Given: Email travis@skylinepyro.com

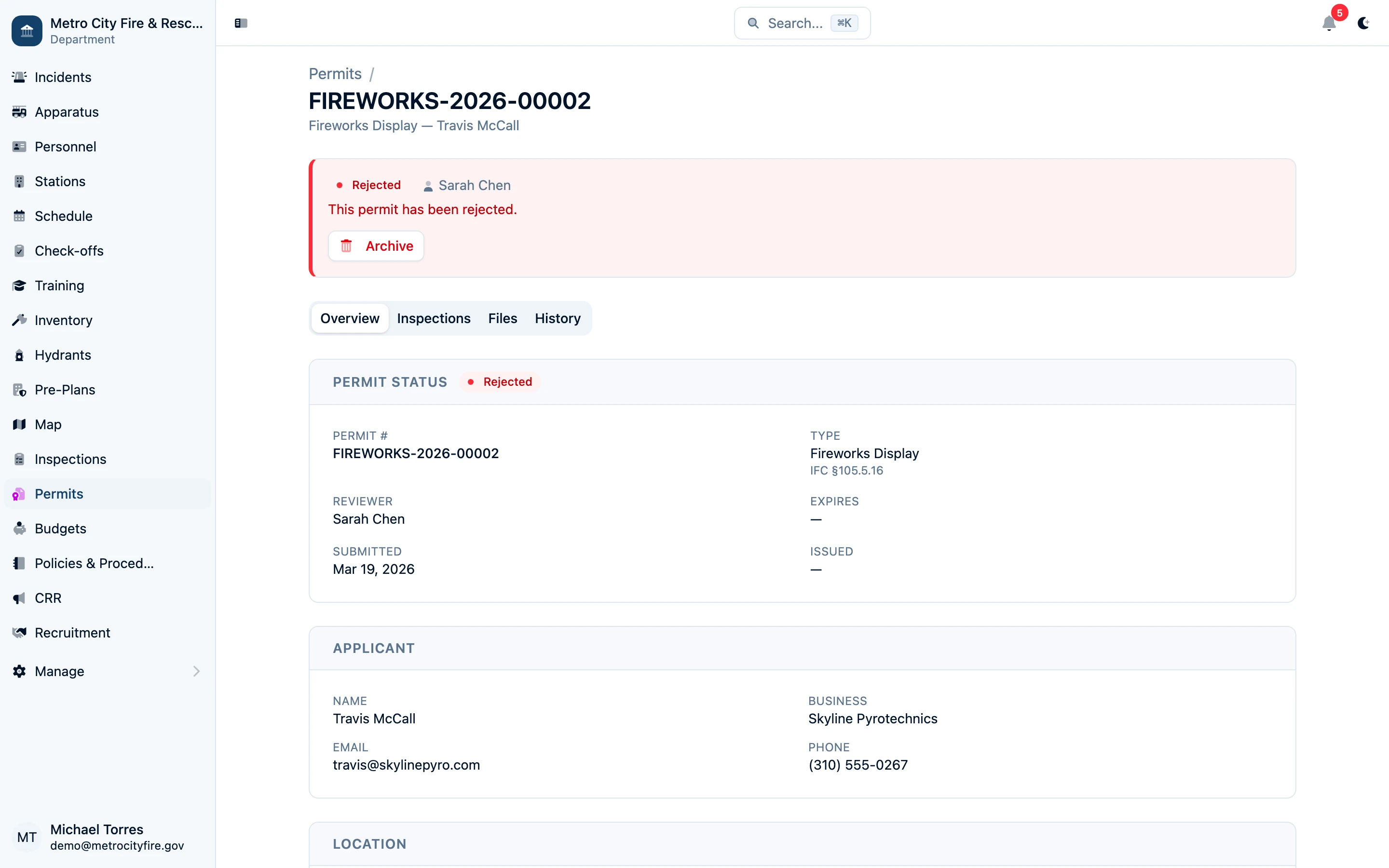Looking at the screenshot, I should point(406,765).
